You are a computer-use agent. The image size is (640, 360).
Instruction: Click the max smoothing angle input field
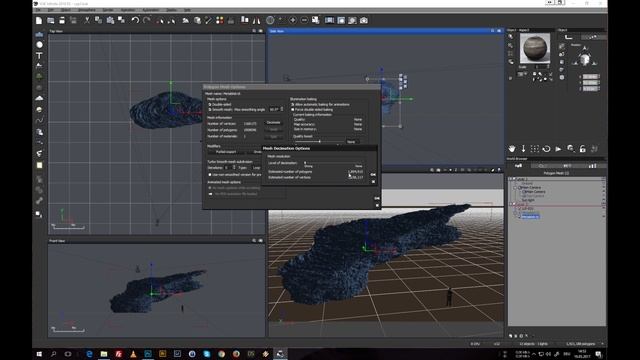274,109
